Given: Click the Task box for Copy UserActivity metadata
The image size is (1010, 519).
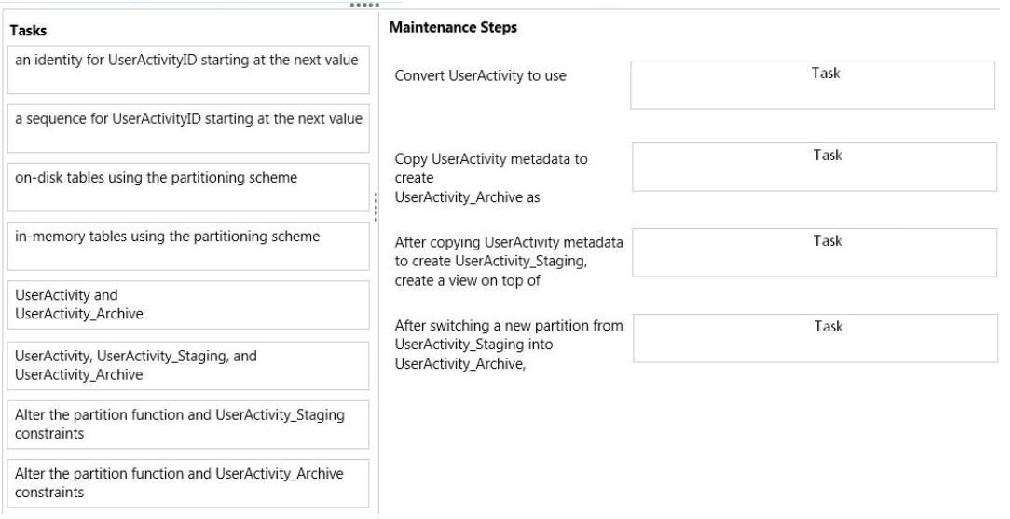Looking at the screenshot, I should point(815,167).
